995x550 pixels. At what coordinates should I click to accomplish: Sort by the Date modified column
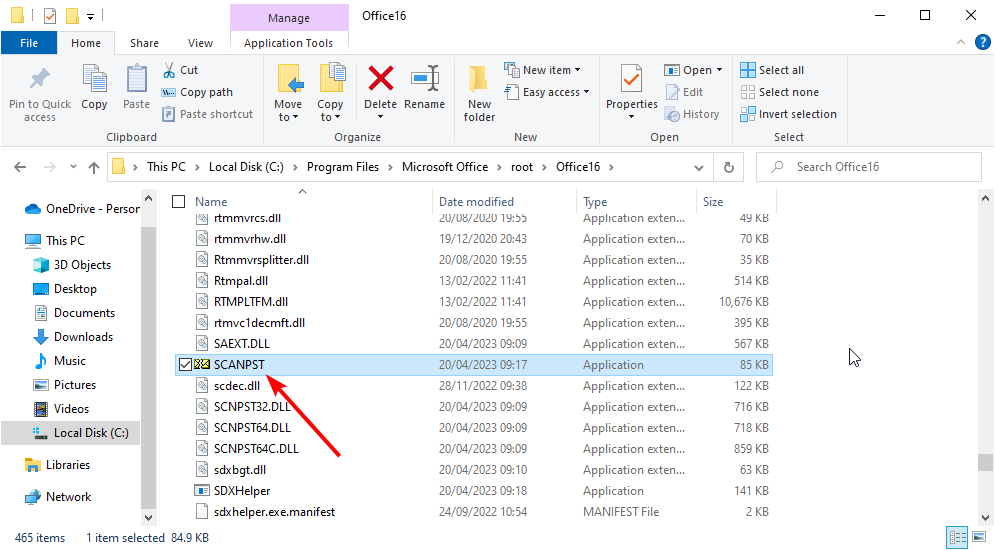pyautogui.click(x=477, y=202)
